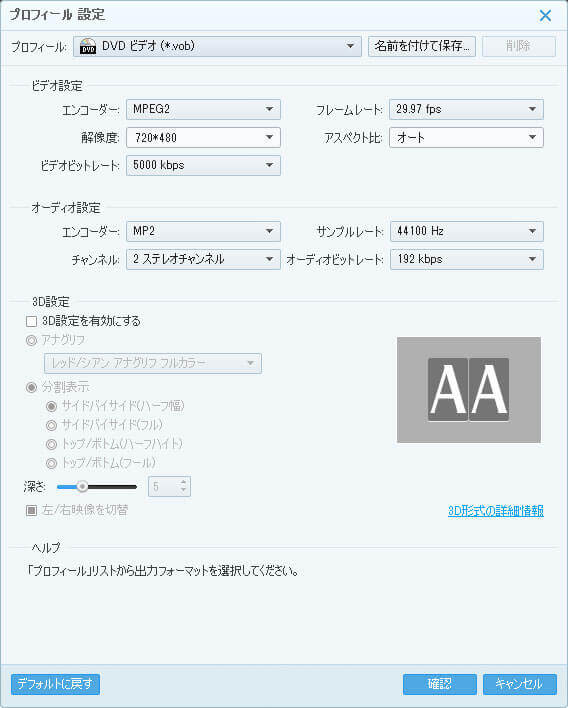Open video エンコーダー MPEG2 dropdown
Viewport: 568px width, 708px height.
(x=203, y=109)
